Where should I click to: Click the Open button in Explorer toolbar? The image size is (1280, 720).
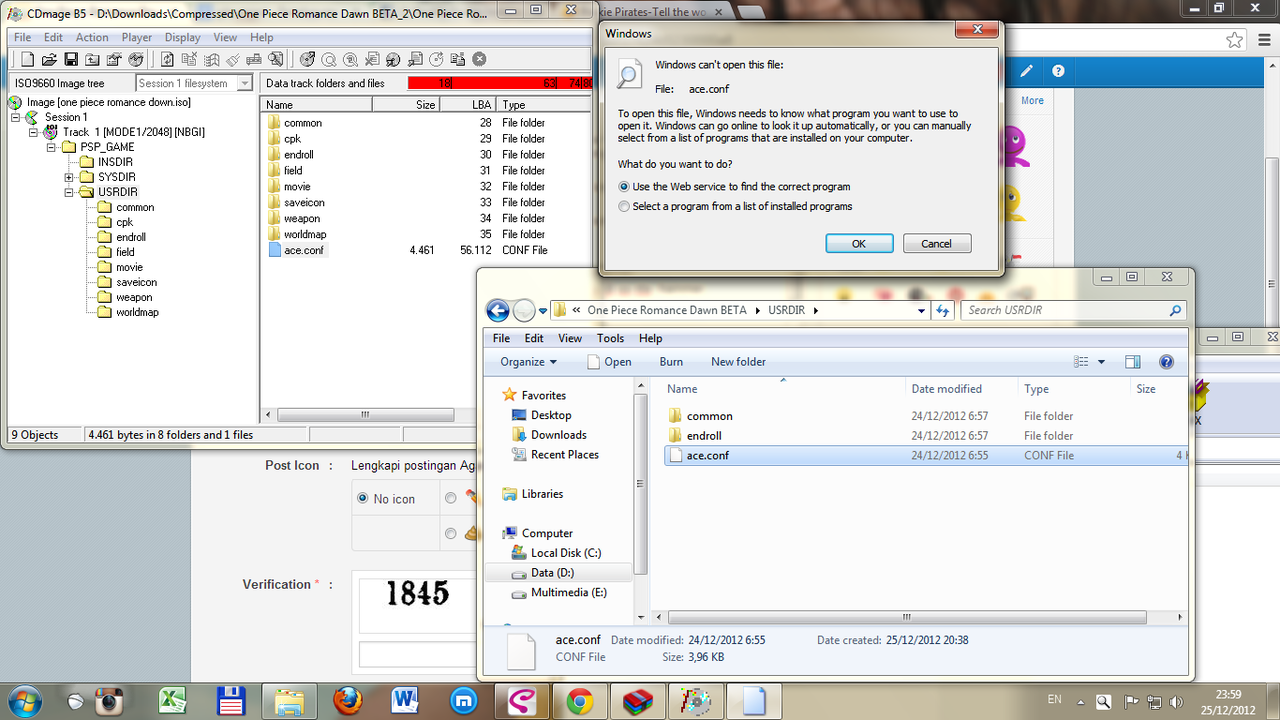pos(609,362)
